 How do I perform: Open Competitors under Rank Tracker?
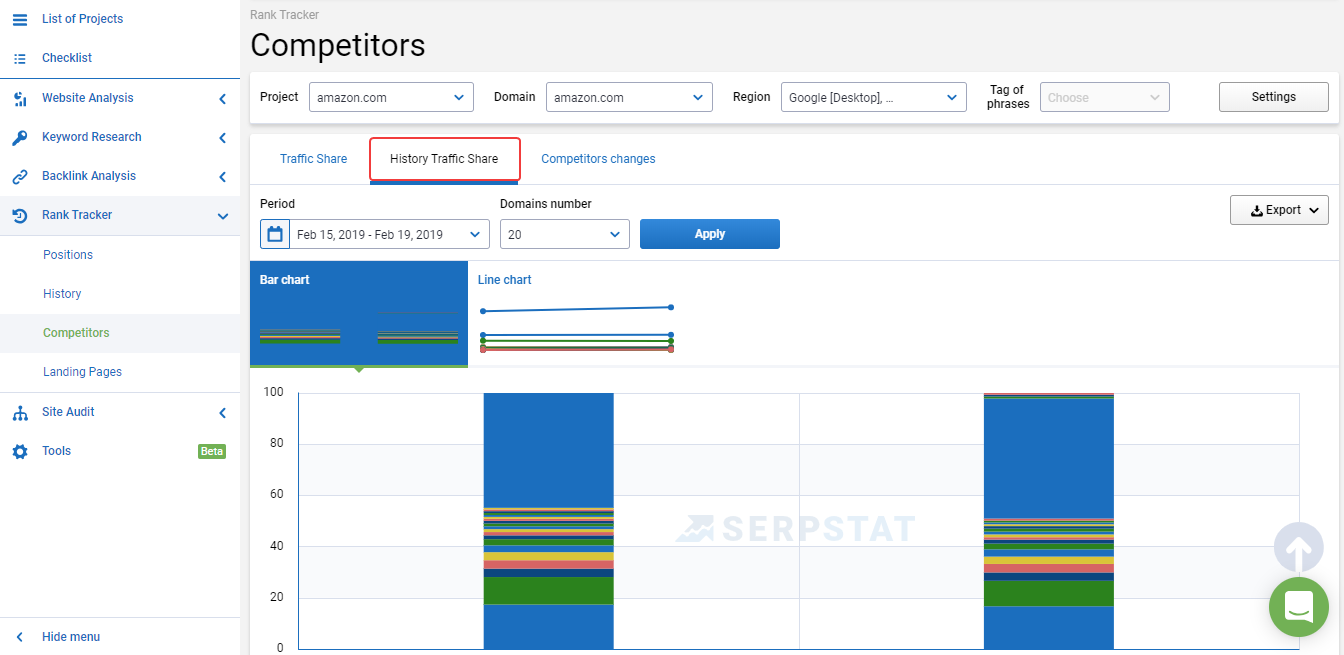76,333
